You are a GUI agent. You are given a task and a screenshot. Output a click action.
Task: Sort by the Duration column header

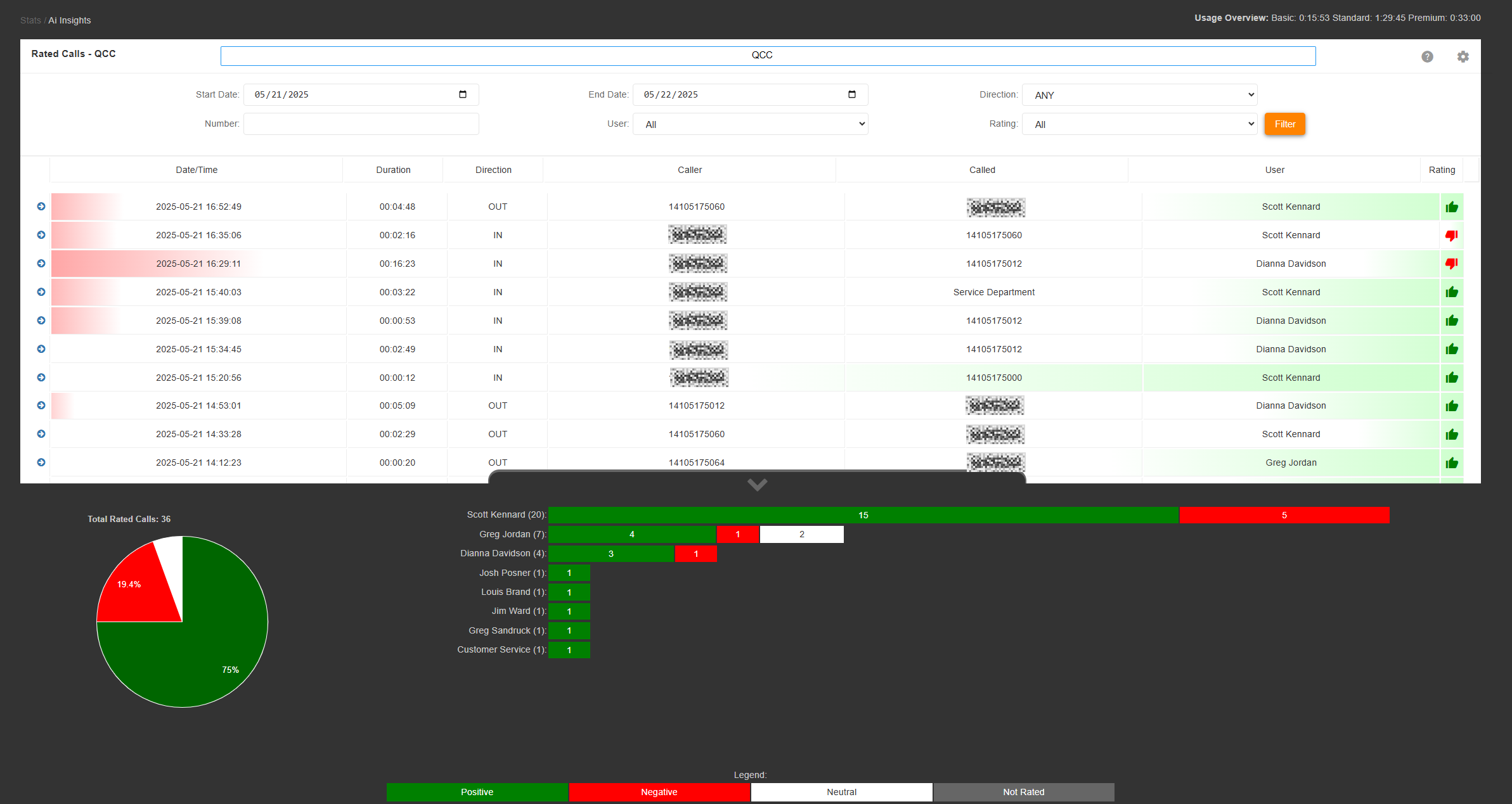(393, 170)
